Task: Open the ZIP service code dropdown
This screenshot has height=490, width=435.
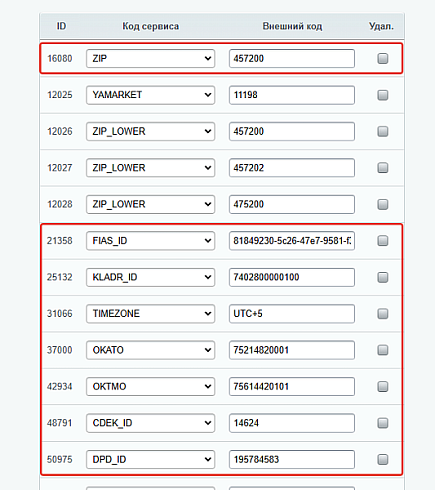Action: 150,59
